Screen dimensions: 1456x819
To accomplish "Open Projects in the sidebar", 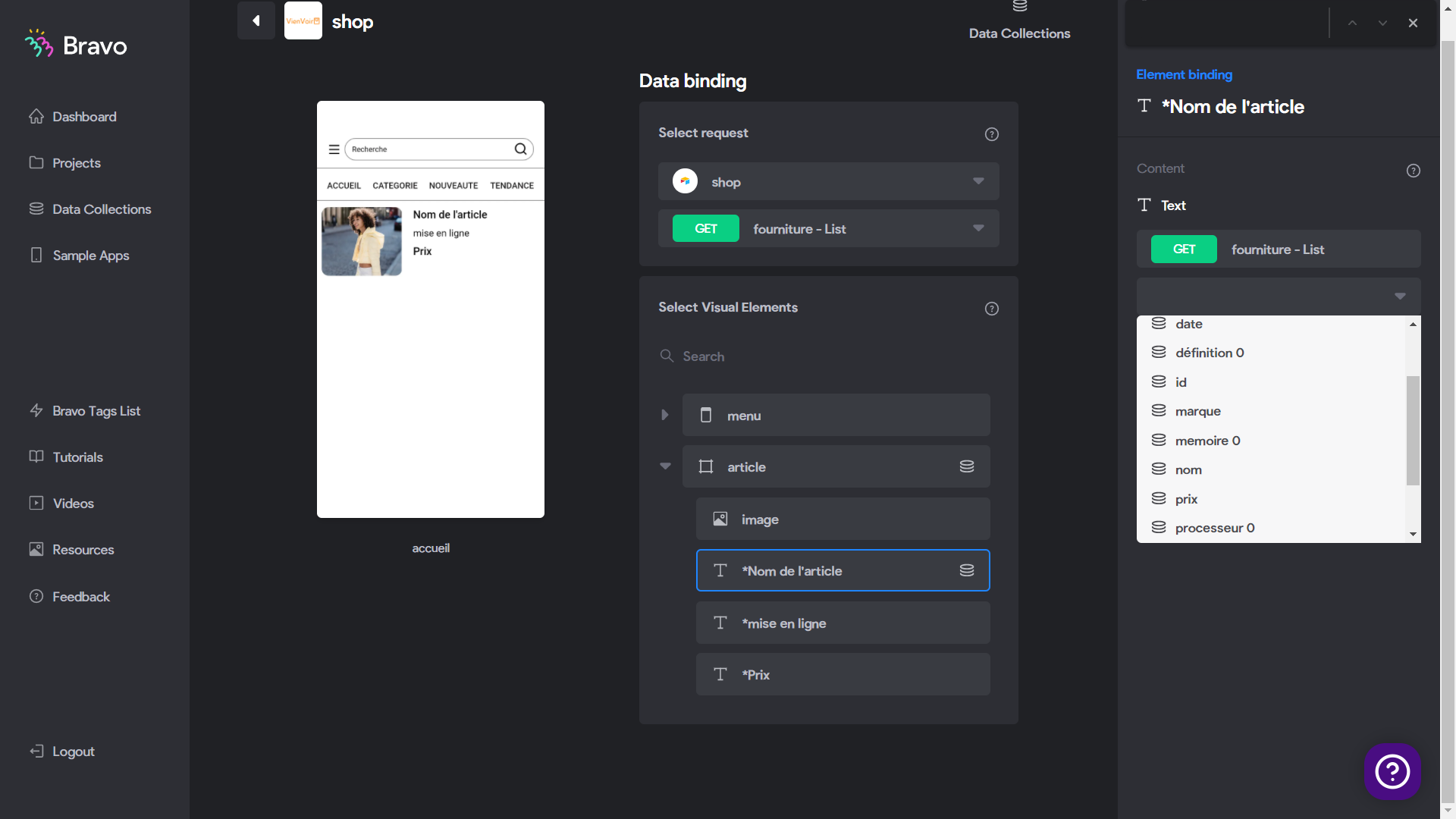I will coord(76,163).
